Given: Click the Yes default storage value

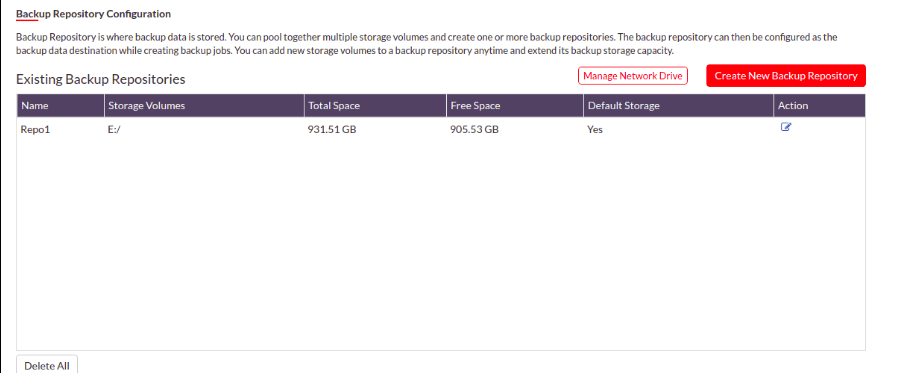Looking at the screenshot, I should (x=595, y=129).
